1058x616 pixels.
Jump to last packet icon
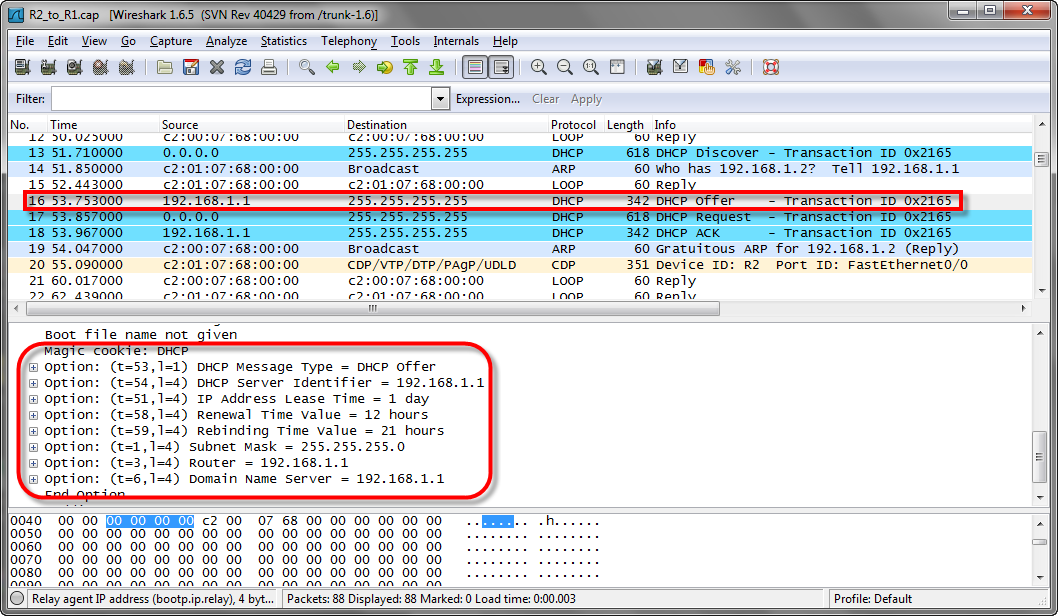pyautogui.click(x=437, y=67)
